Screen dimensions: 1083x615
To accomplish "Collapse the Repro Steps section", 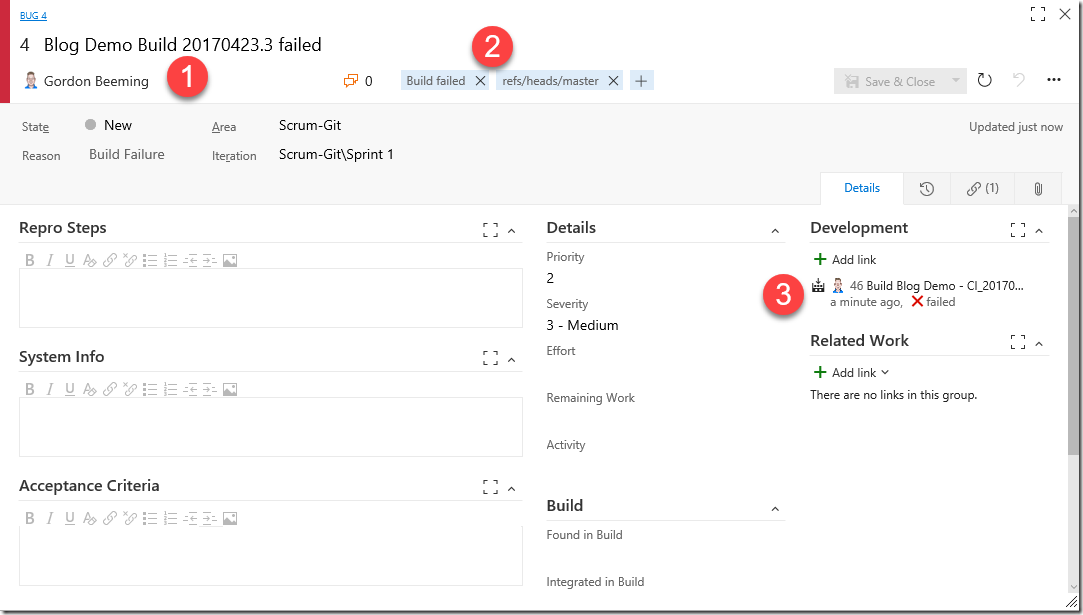I will 512,231.
